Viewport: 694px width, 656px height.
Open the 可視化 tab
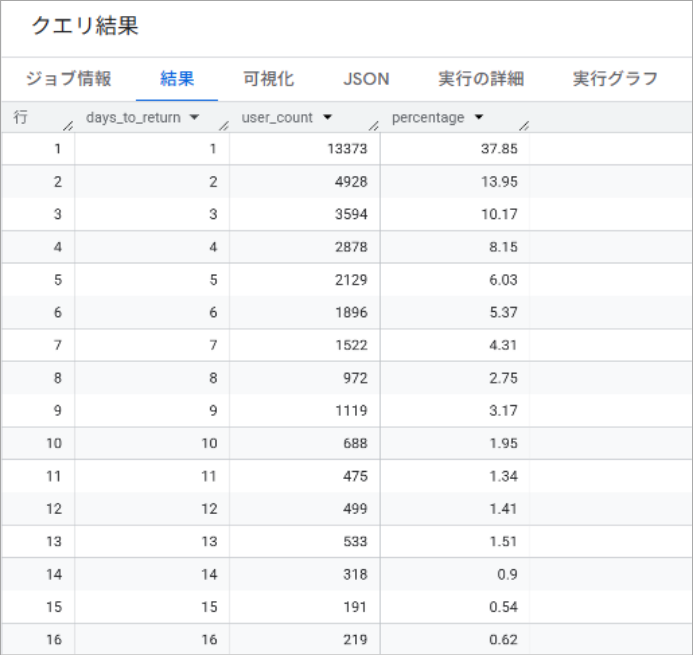tap(268, 79)
